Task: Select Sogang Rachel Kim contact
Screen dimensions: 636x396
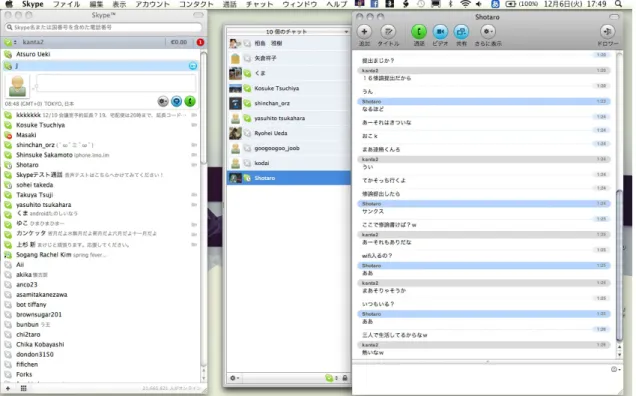Action: [x=101, y=254]
